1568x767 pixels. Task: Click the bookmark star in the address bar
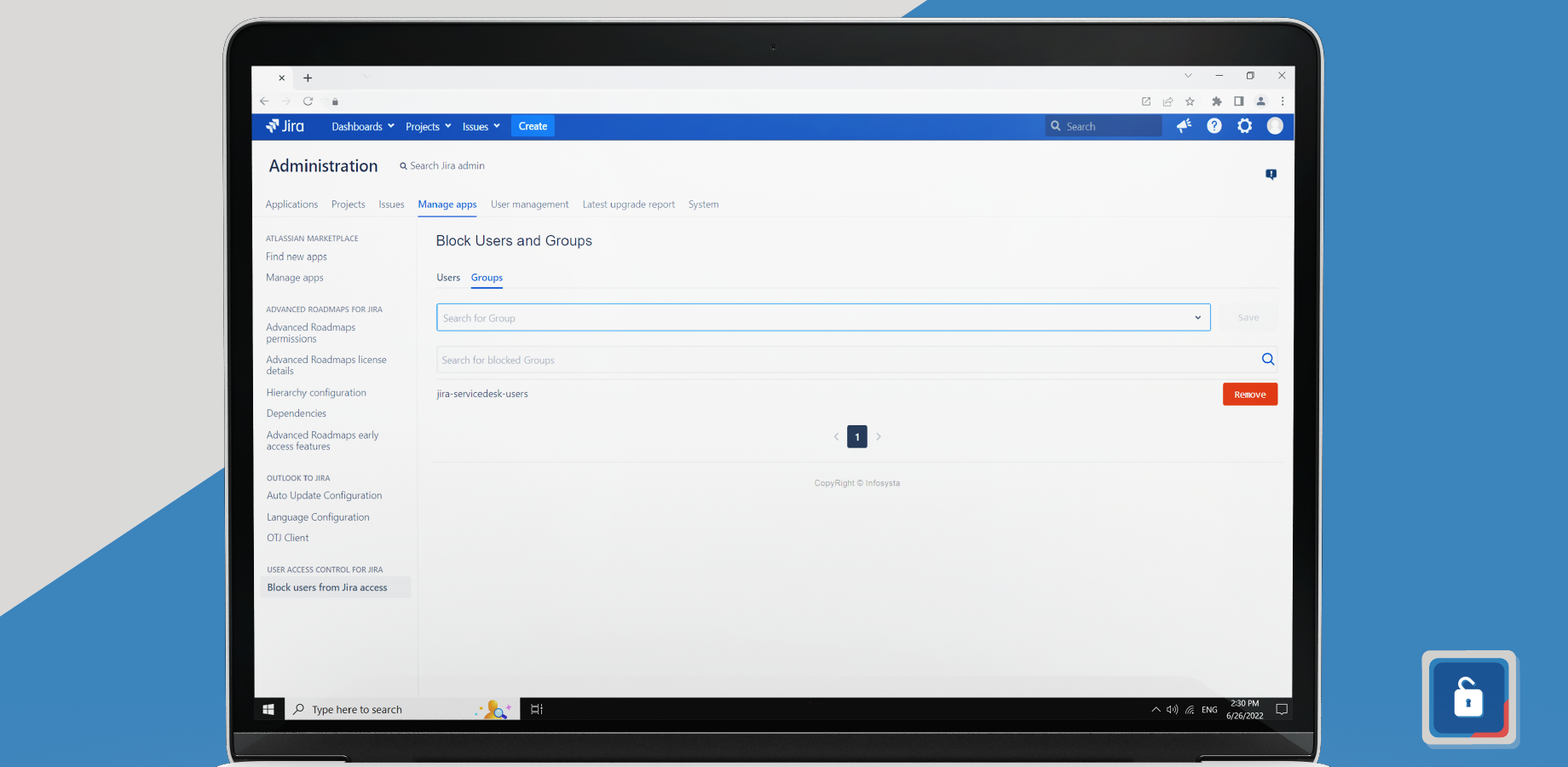point(1190,101)
